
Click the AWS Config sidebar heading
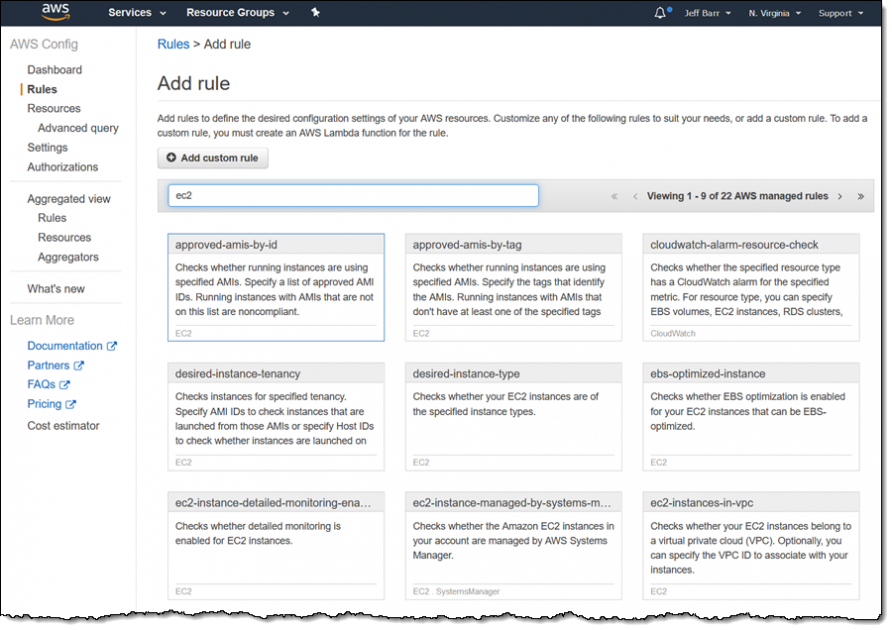[x=44, y=44]
